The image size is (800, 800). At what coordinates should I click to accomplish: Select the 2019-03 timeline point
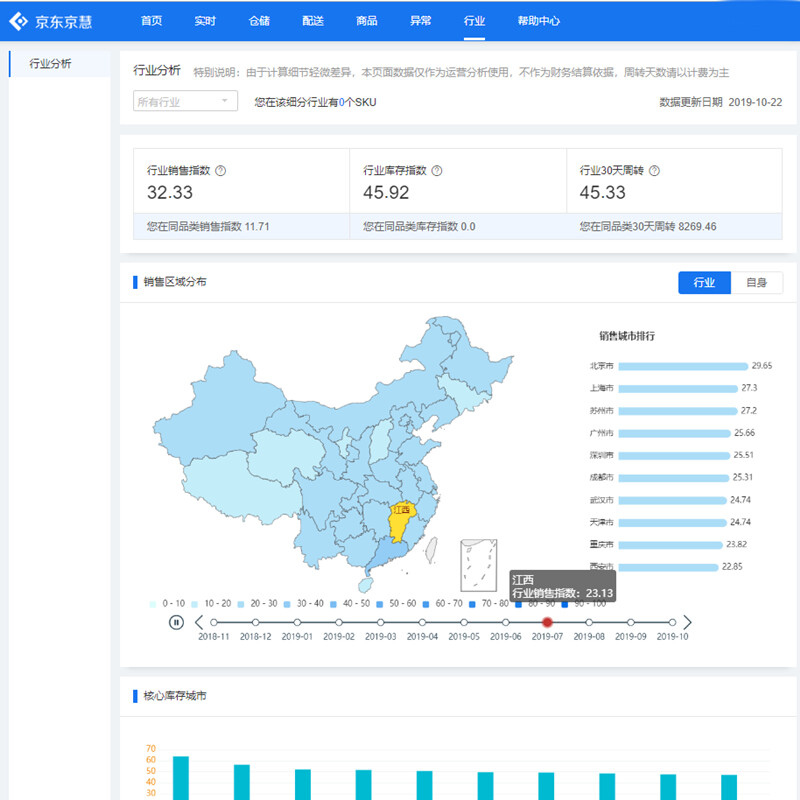380,622
